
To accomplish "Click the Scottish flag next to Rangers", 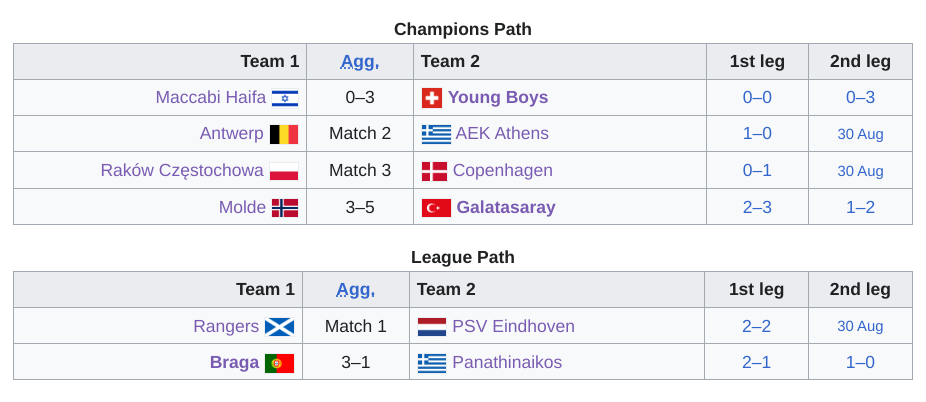I will point(279,326).
